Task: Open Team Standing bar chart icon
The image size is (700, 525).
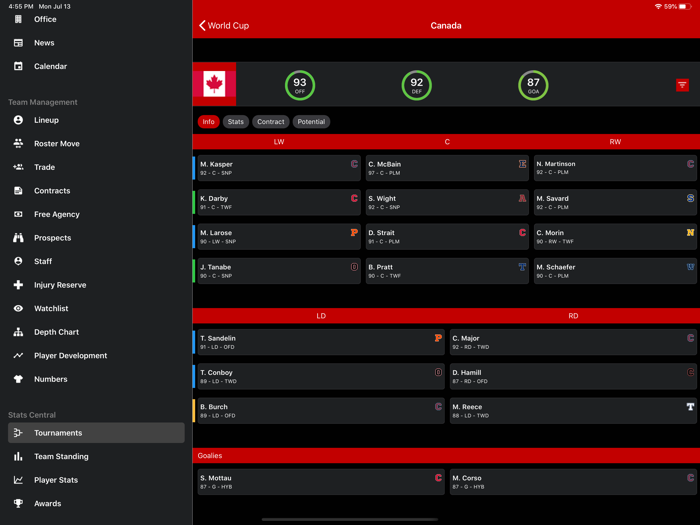Action: (18, 456)
